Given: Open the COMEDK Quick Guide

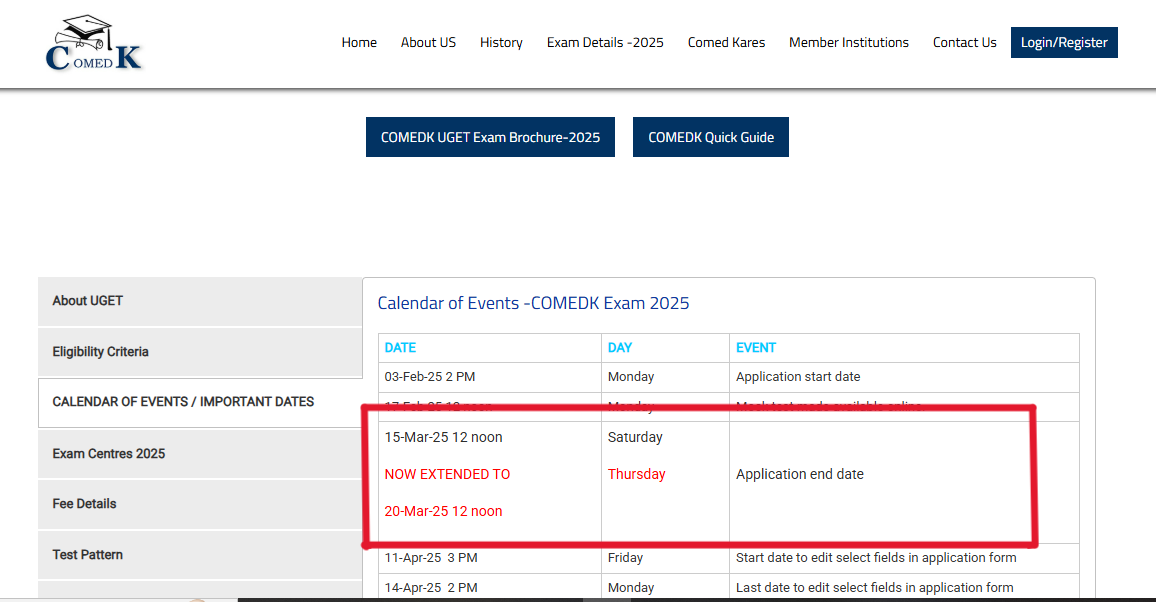Looking at the screenshot, I should [x=711, y=137].
